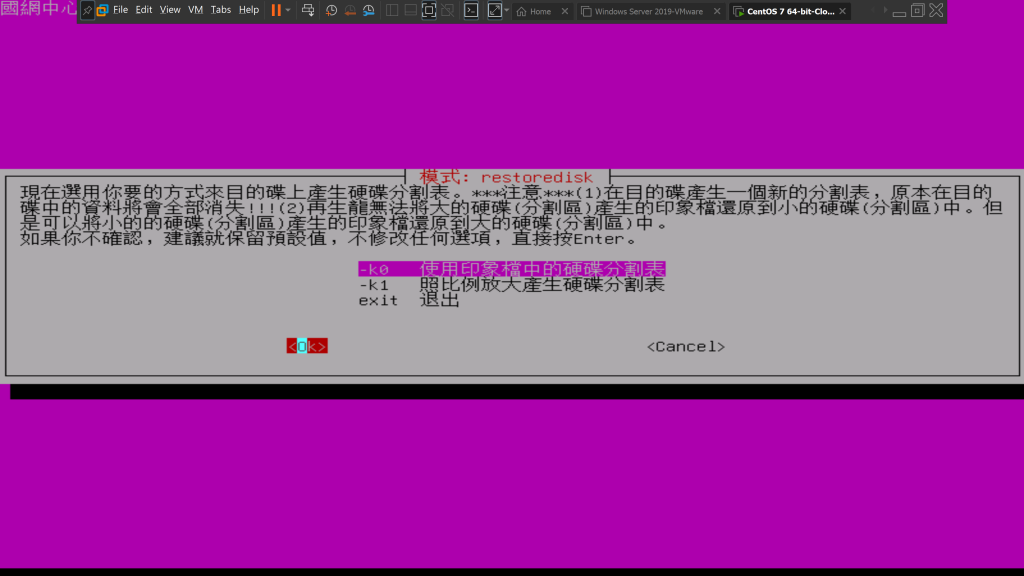Click the pin toolbar icon
Screen dimensions: 1024x576
point(87,10)
